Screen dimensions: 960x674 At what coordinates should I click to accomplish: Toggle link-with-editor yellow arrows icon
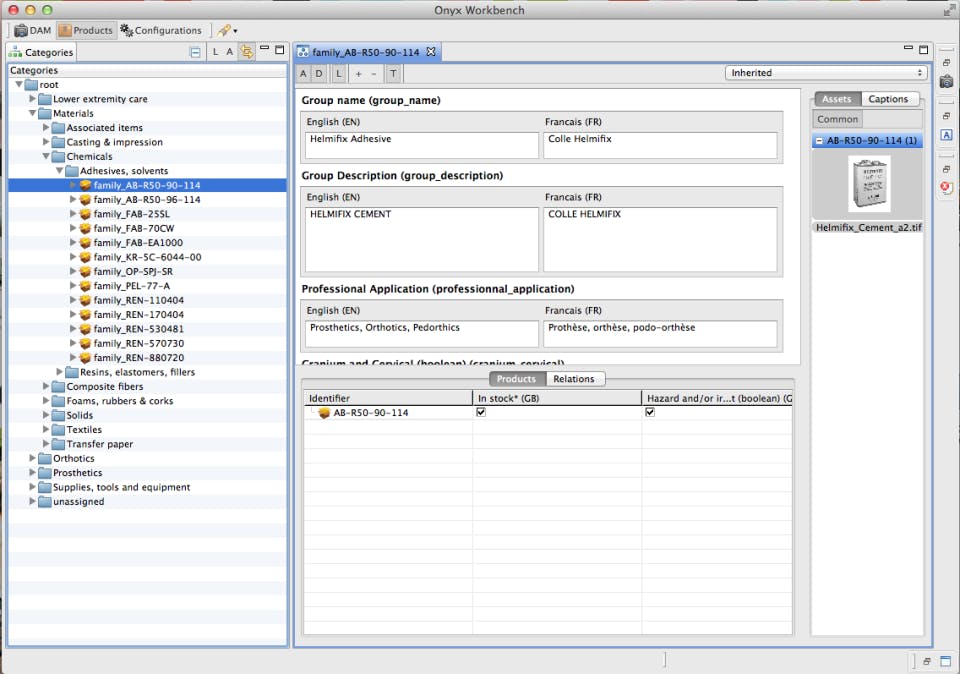pyautogui.click(x=247, y=52)
